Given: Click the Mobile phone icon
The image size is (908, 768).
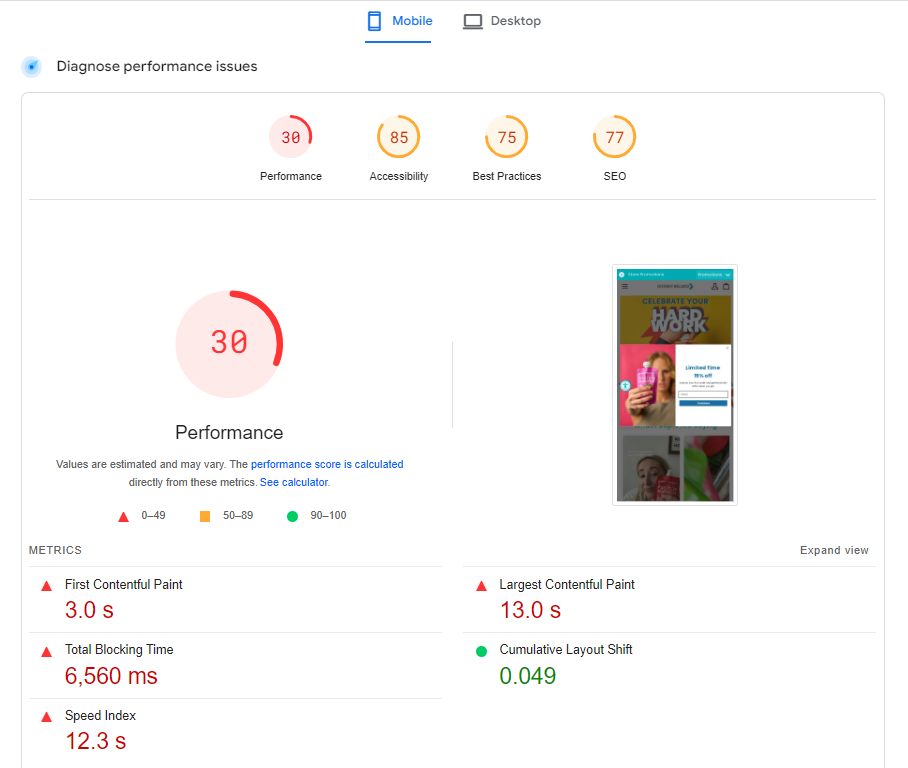Looking at the screenshot, I should click(x=374, y=21).
